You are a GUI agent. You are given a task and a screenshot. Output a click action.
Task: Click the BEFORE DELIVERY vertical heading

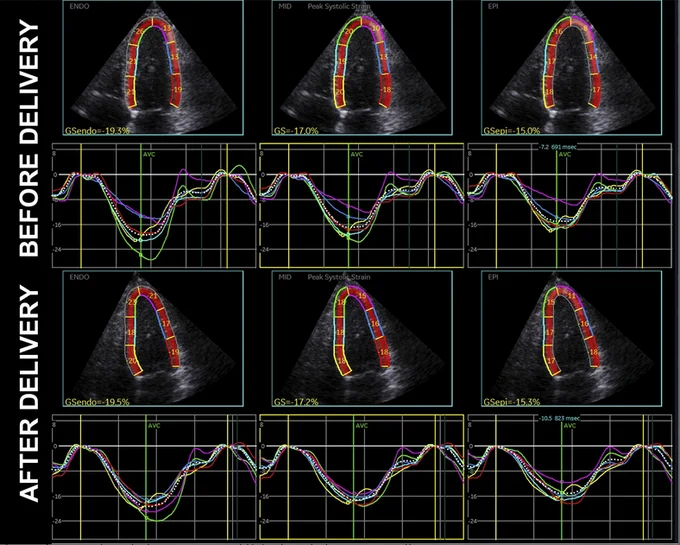[29, 138]
